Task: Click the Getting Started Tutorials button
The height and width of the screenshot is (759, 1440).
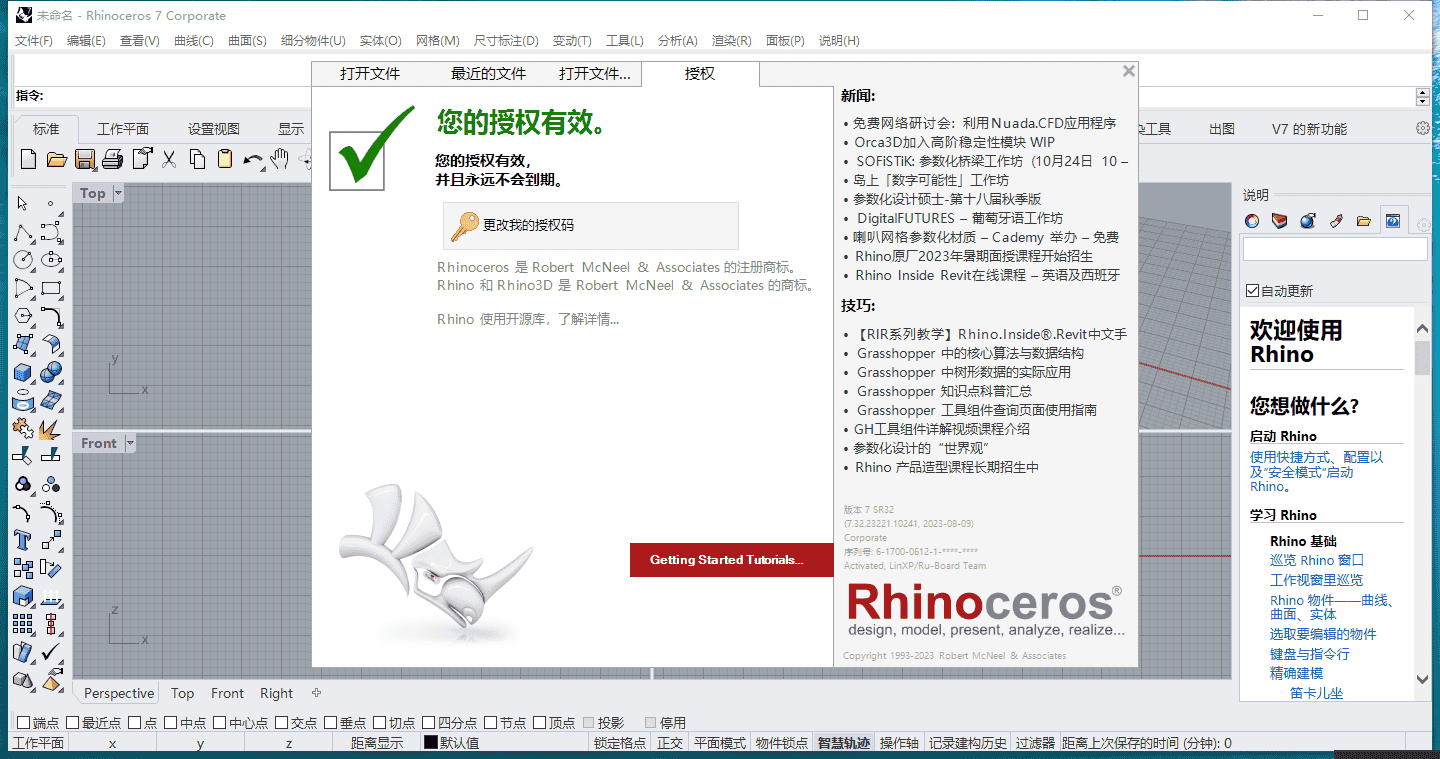Action: coord(731,560)
